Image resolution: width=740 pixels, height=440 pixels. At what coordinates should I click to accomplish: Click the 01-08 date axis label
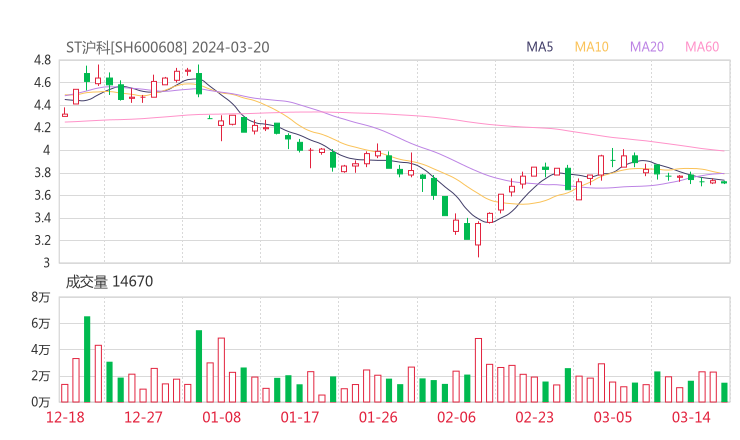click(221, 417)
